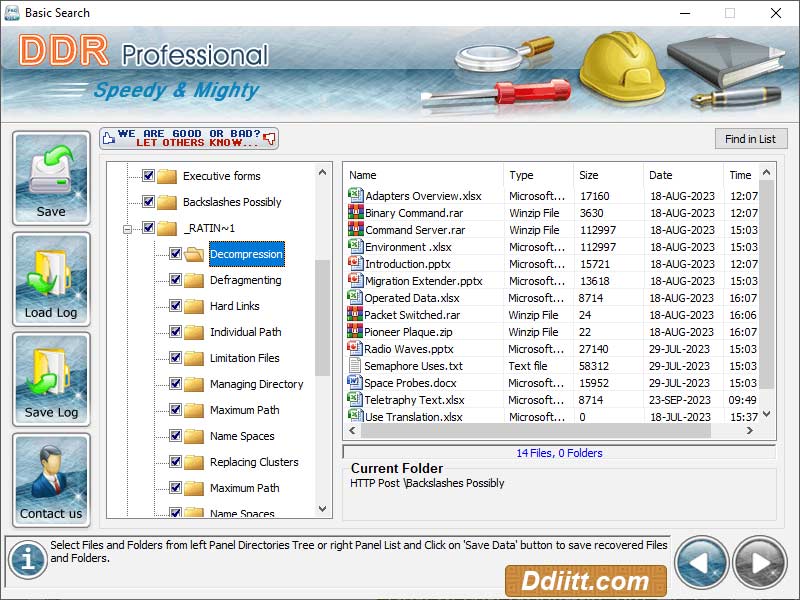This screenshot has height=600, width=800.
Task: Uncheck Executive forms in the directory tree
Action: tap(147, 175)
